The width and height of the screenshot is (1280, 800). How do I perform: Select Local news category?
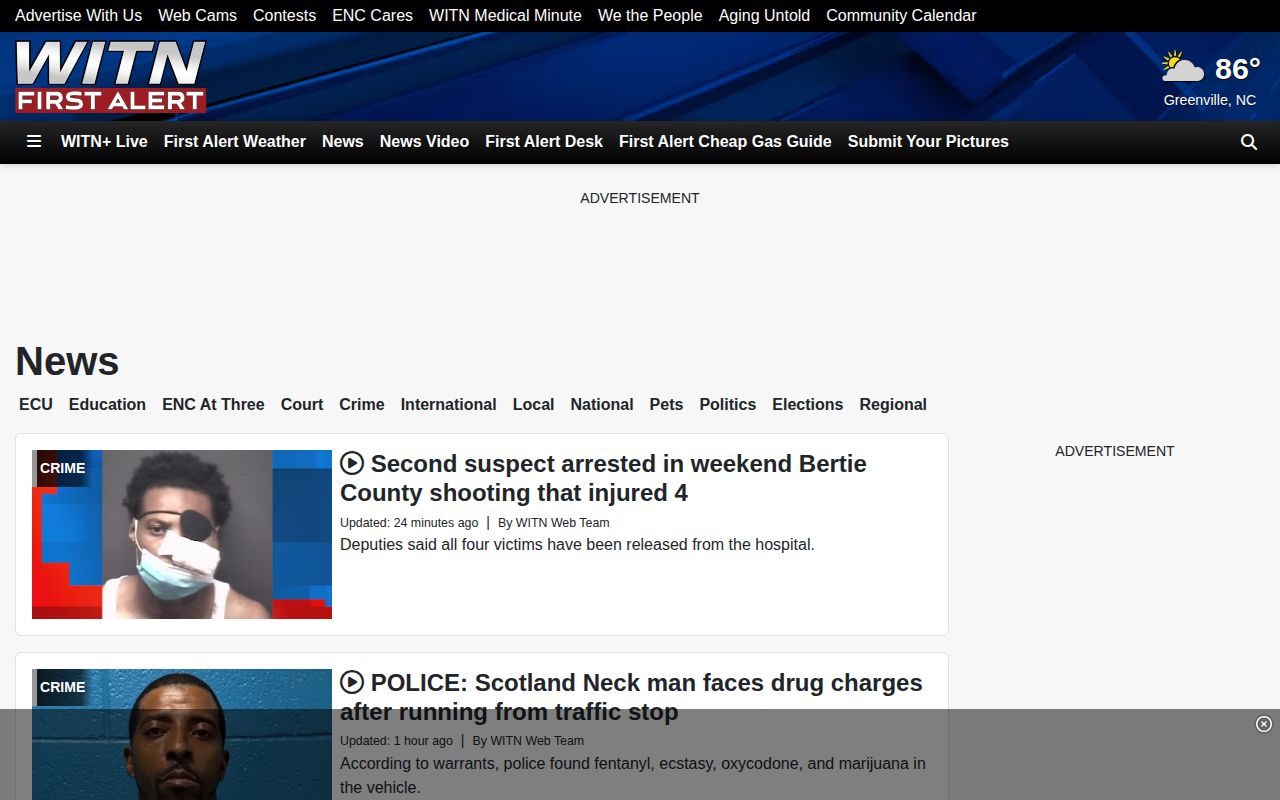point(533,404)
